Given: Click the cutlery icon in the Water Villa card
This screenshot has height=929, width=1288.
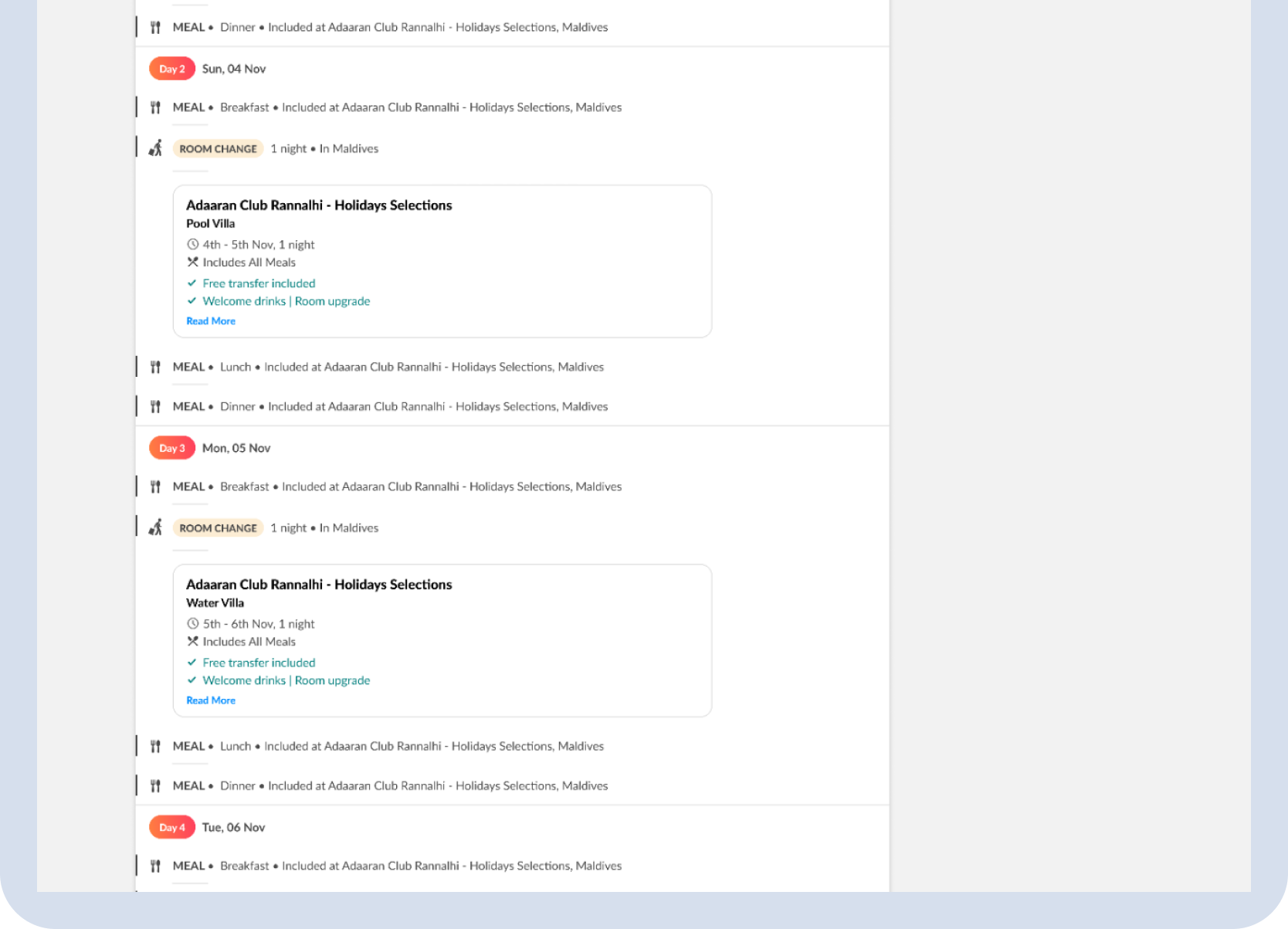Looking at the screenshot, I should [193, 641].
